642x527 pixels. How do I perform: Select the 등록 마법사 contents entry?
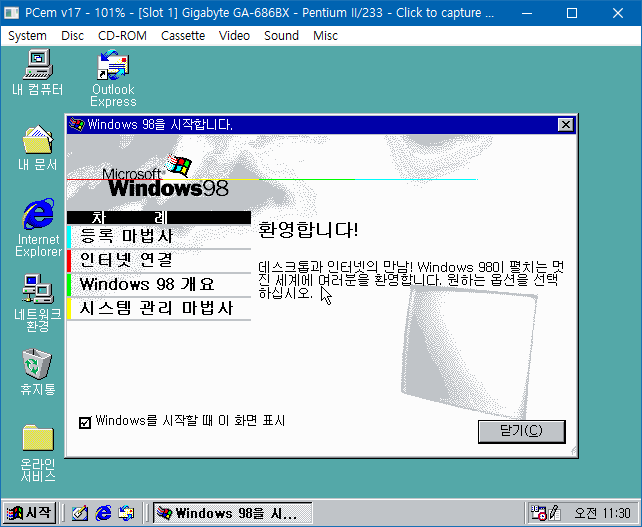pos(159,236)
